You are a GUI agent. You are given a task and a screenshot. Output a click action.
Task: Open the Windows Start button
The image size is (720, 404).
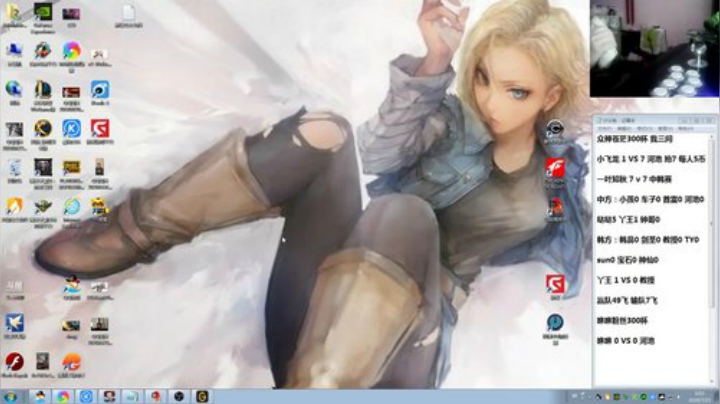(11, 397)
